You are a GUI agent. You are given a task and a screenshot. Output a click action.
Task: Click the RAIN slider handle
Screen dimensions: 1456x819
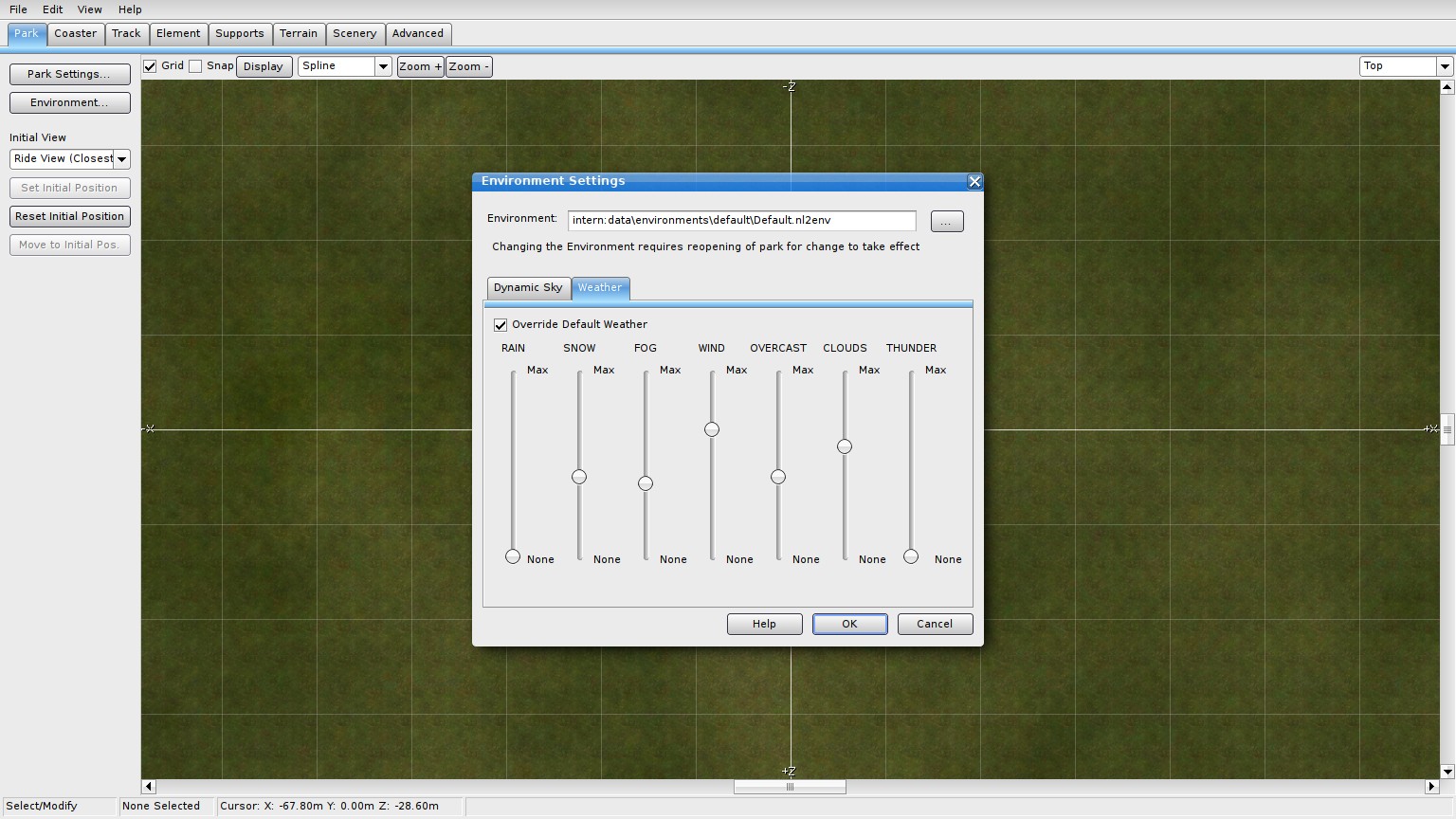513,556
